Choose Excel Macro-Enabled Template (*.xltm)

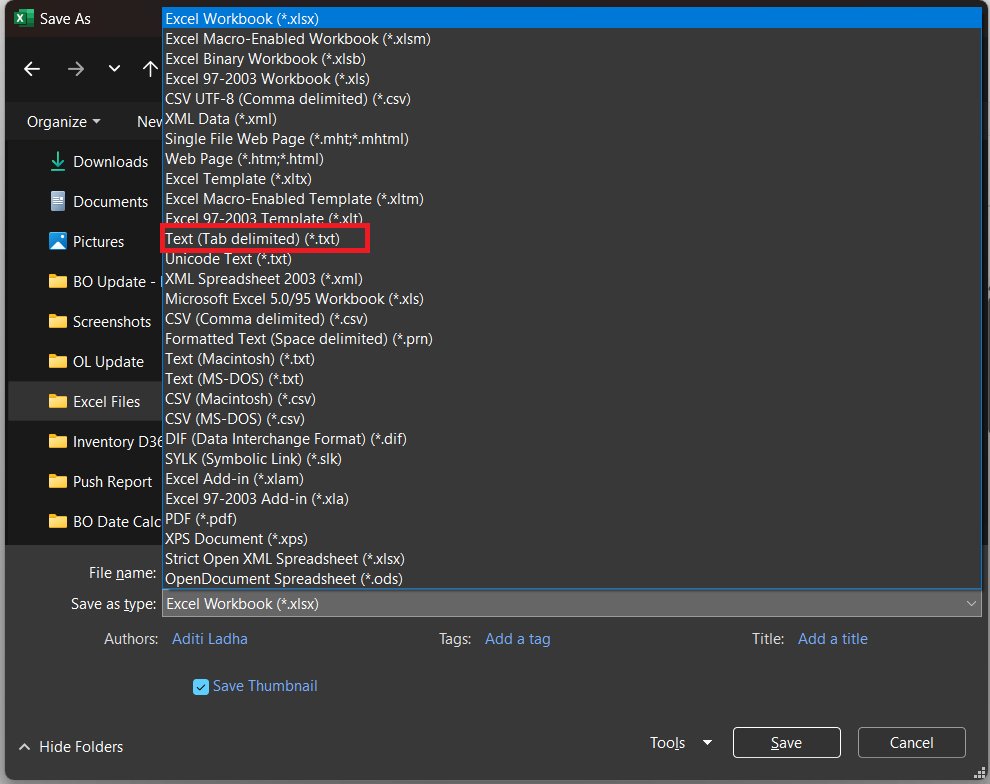(x=571, y=199)
